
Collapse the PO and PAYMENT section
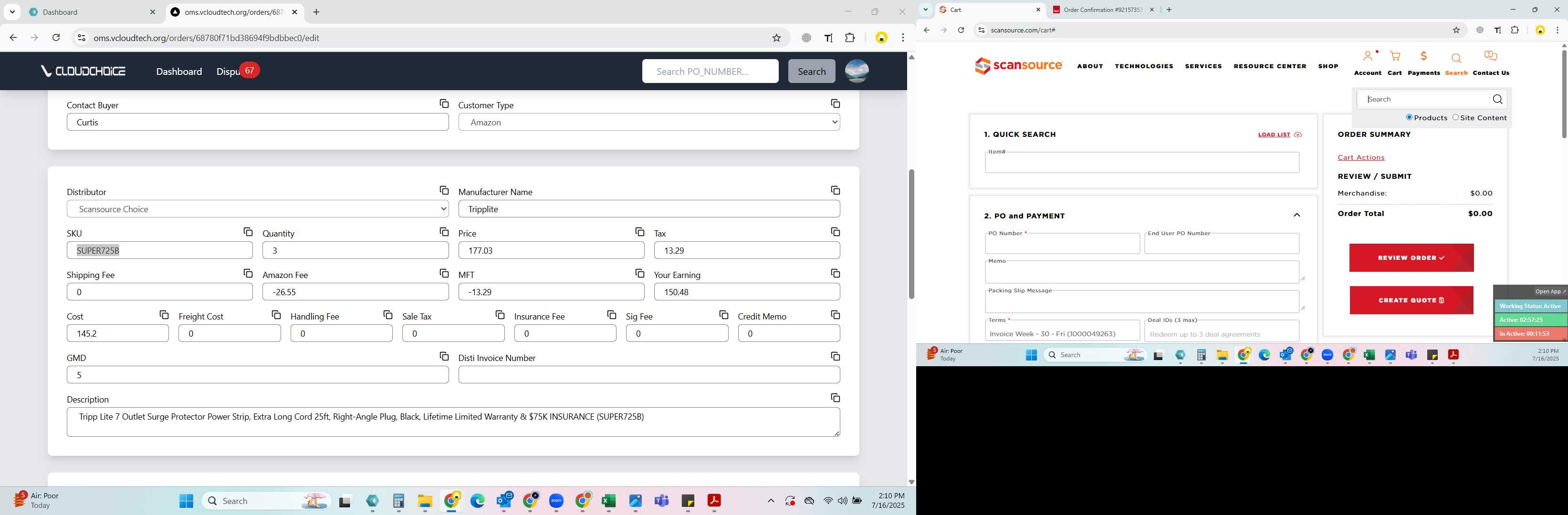tap(1296, 215)
